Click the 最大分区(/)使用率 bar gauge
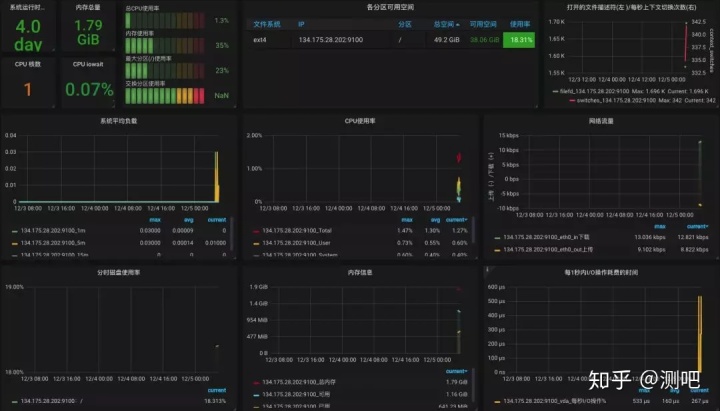The width and height of the screenshot is (720, 411). 165,71
